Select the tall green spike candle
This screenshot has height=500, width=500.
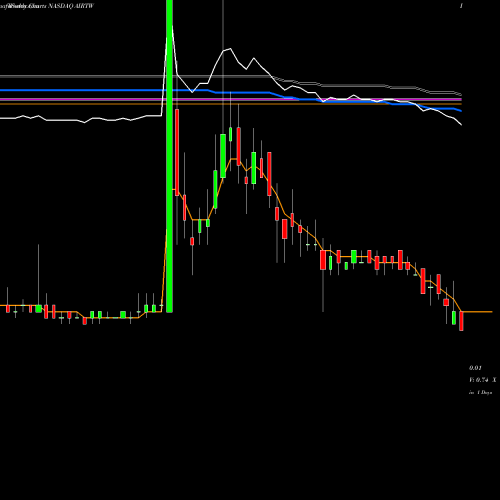coord(169,156)
